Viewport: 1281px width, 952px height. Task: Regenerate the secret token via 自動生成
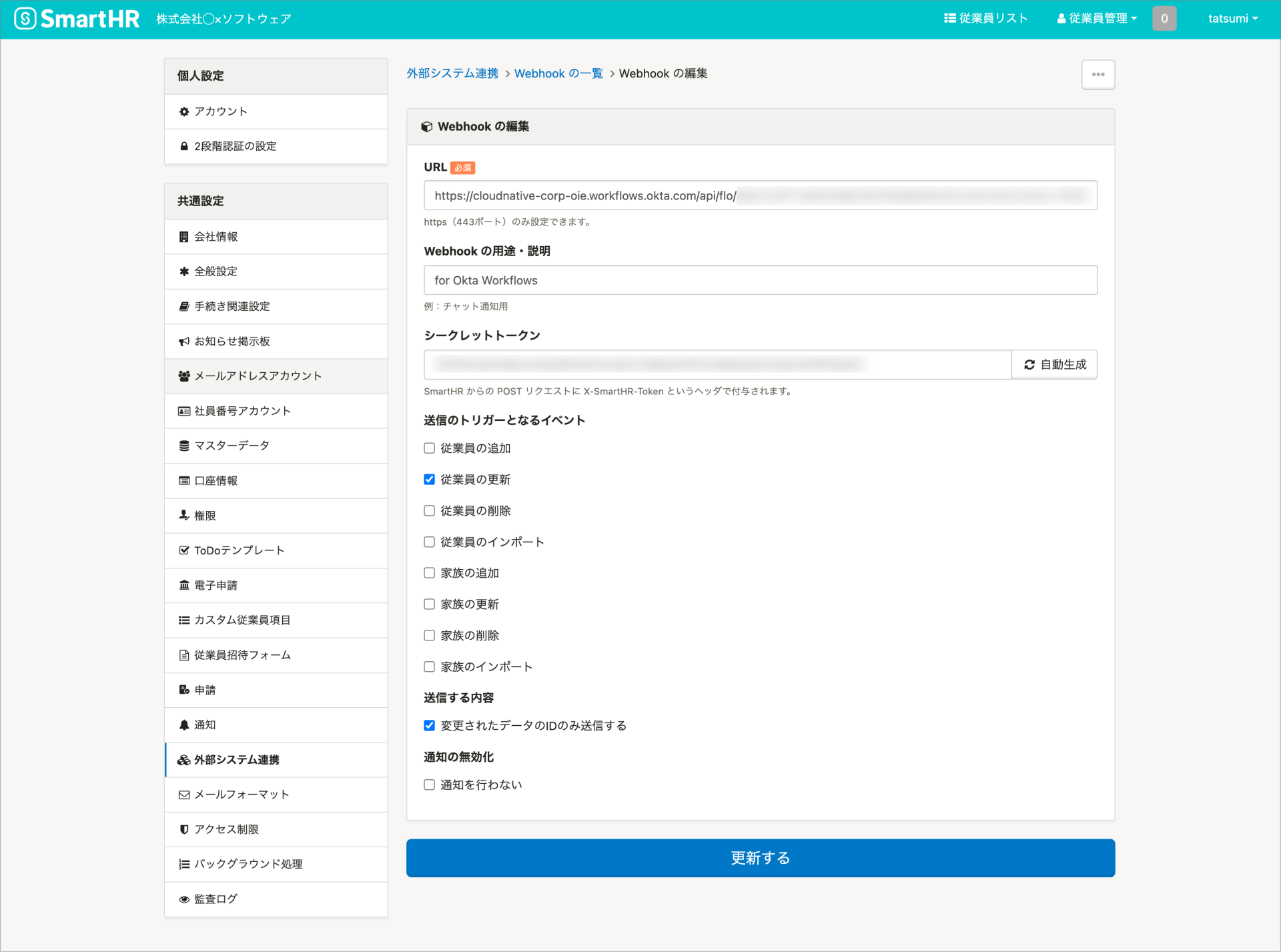(1054, 364)
